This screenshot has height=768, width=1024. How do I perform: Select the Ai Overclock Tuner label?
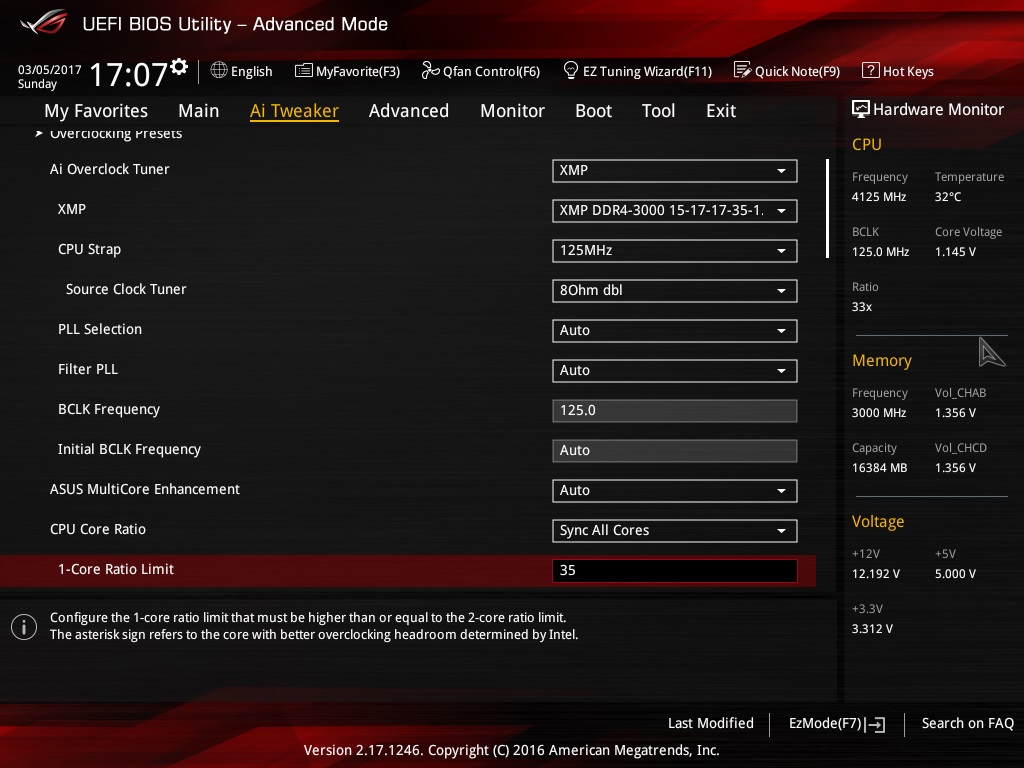(110, 169)
